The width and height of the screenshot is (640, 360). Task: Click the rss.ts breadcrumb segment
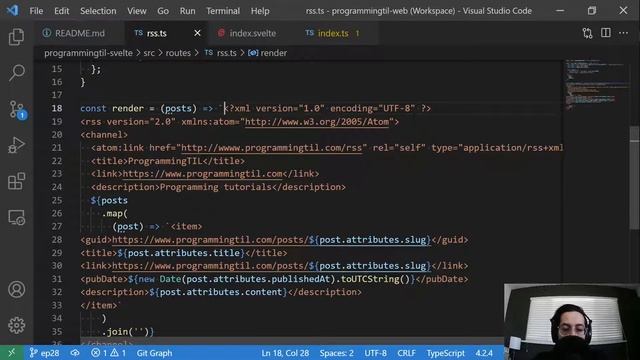pos(221,53)
